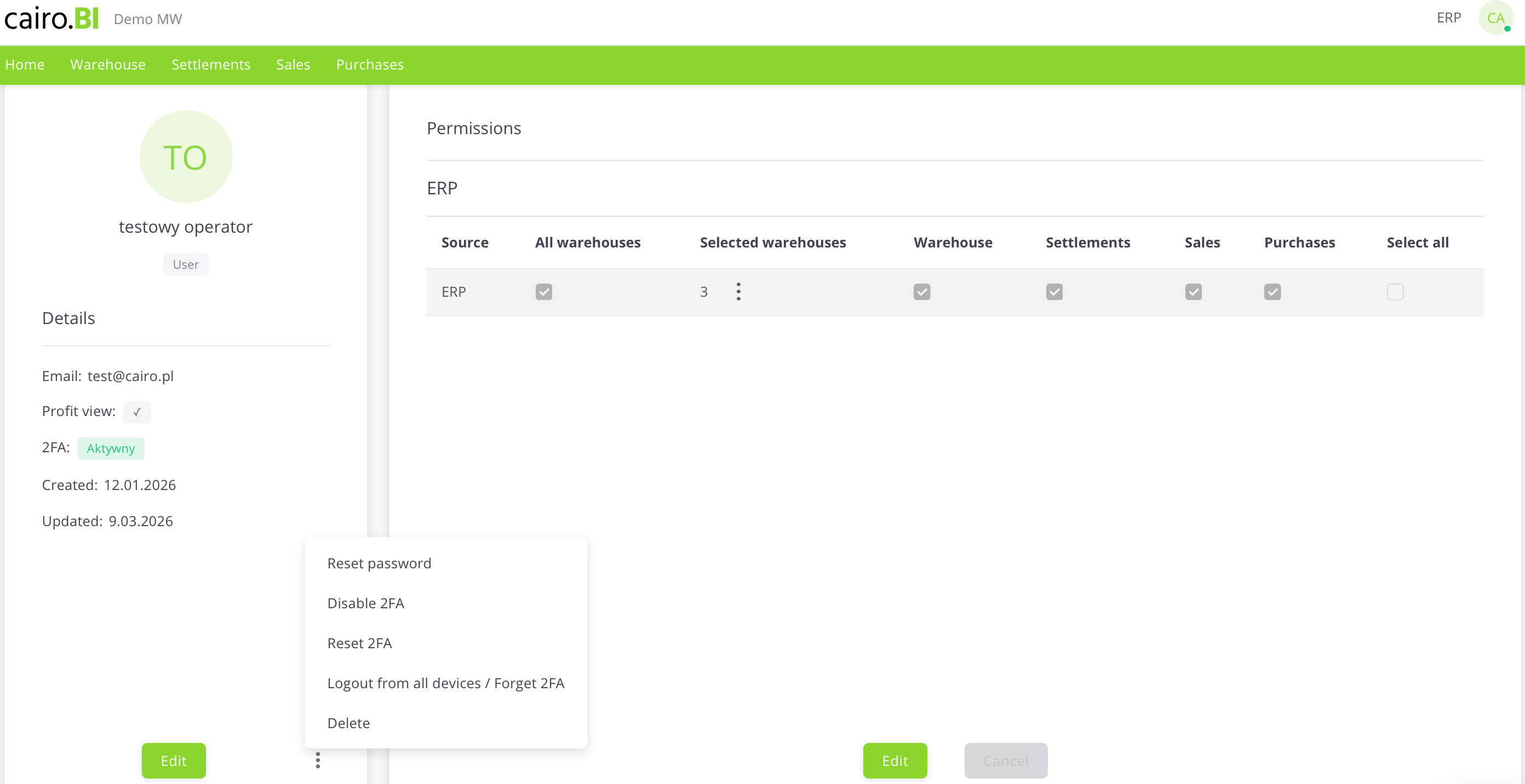The height and width of the screenshot is (784, 1525).
Task: Click the three-dot menu beside left Edit
Action: pyautogui.click(x=318, y=760)
